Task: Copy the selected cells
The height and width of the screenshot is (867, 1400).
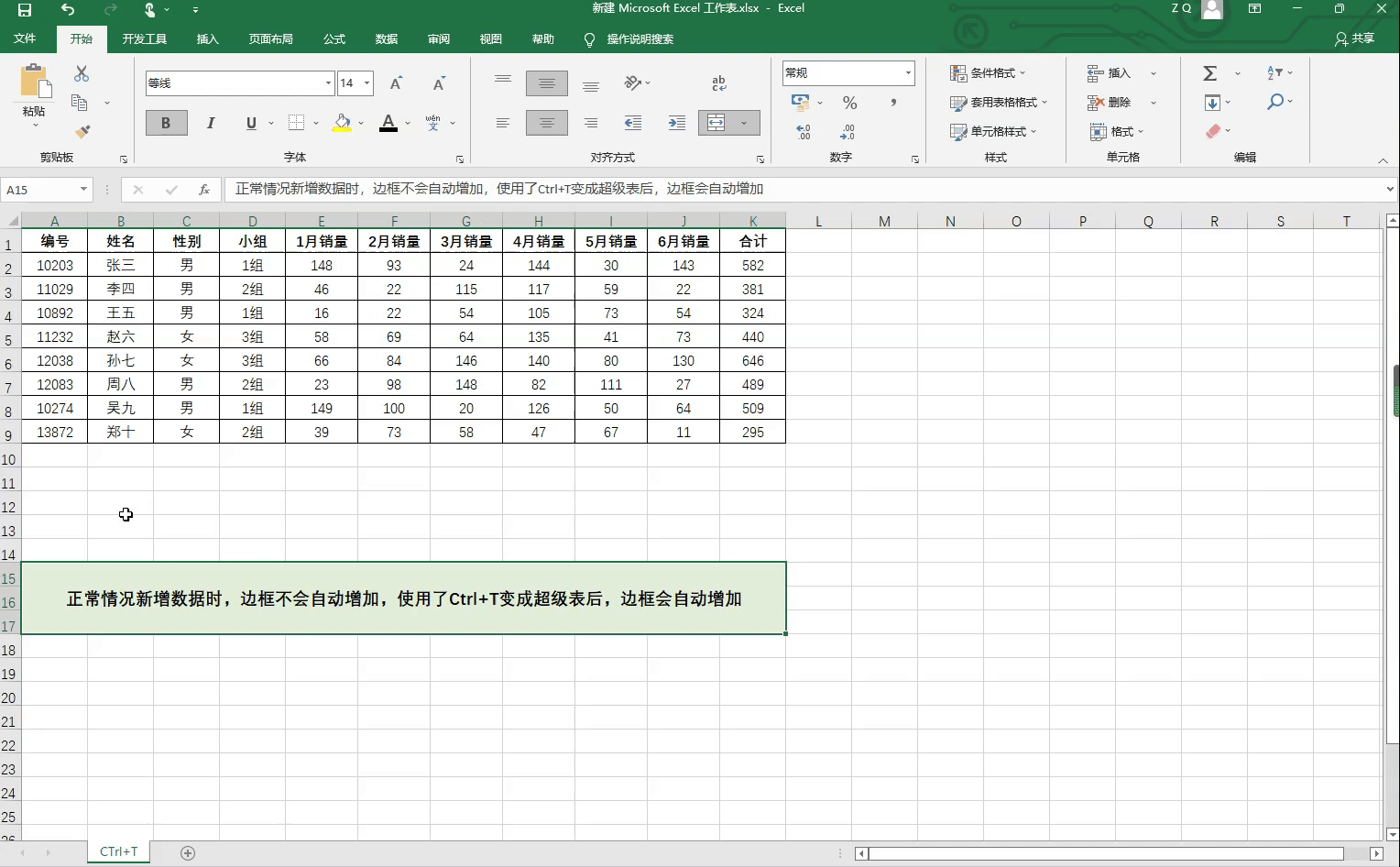Action: pos(80,103)
